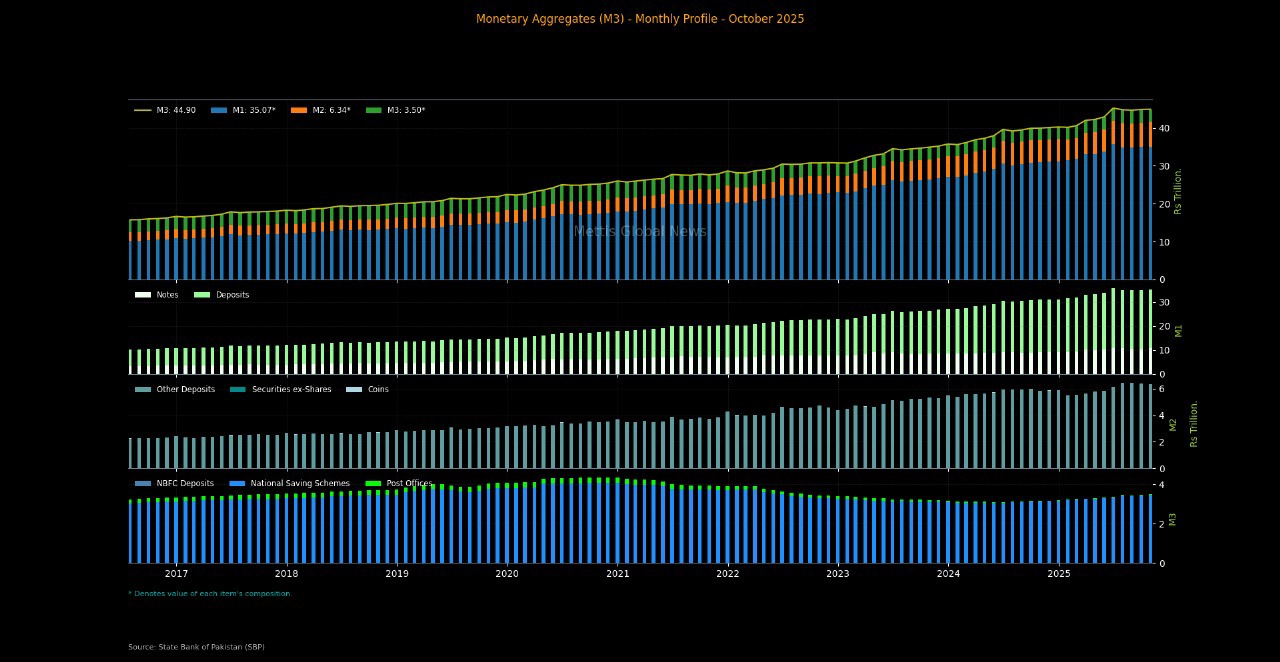Select the 2017 x-axis year label
The width and height of the screenshot is (1280, 662).
pyautogui.click(x=176, y=574)
